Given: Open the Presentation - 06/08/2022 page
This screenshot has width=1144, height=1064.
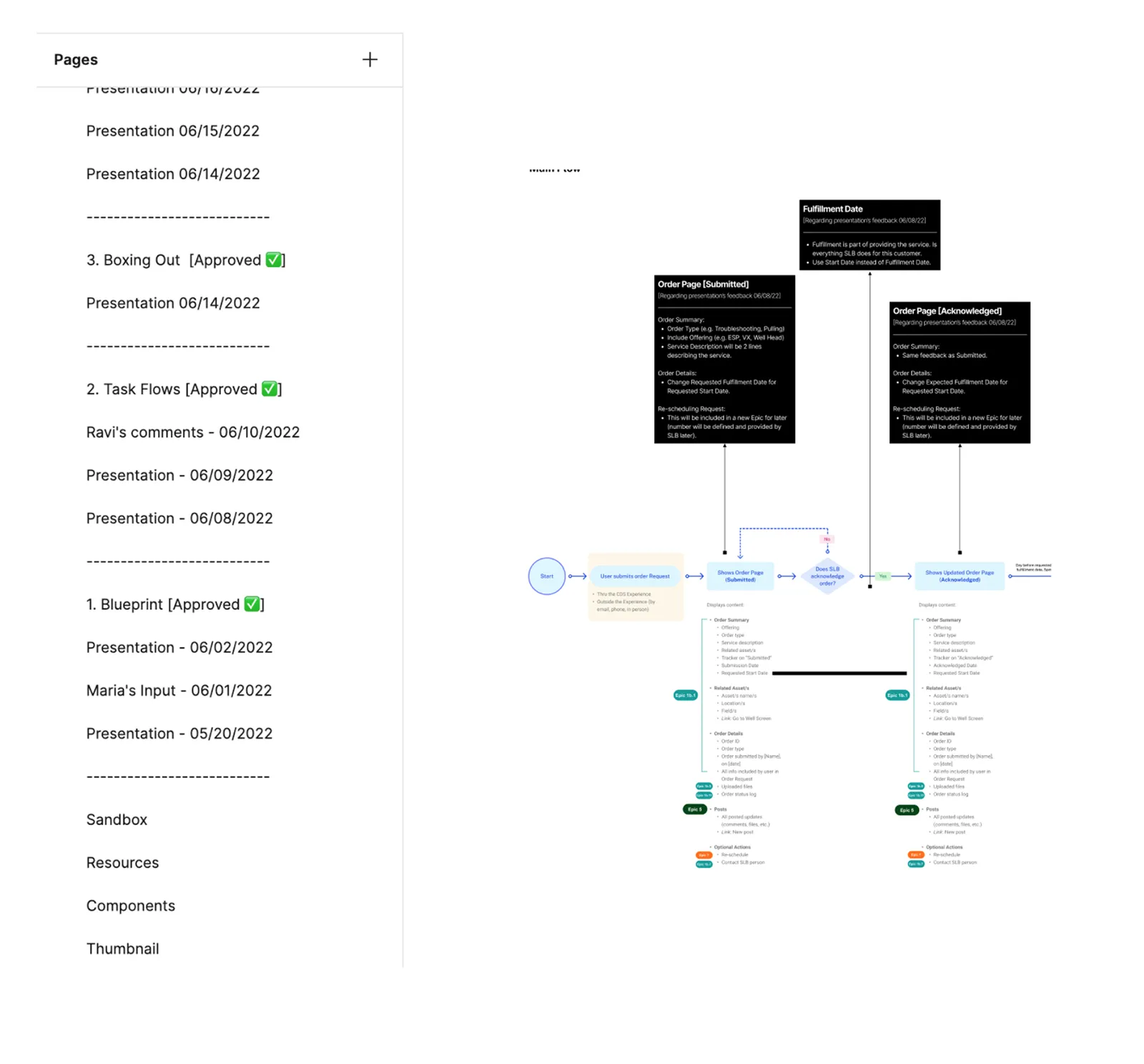Looking at the screenshot, I should 179,518.
